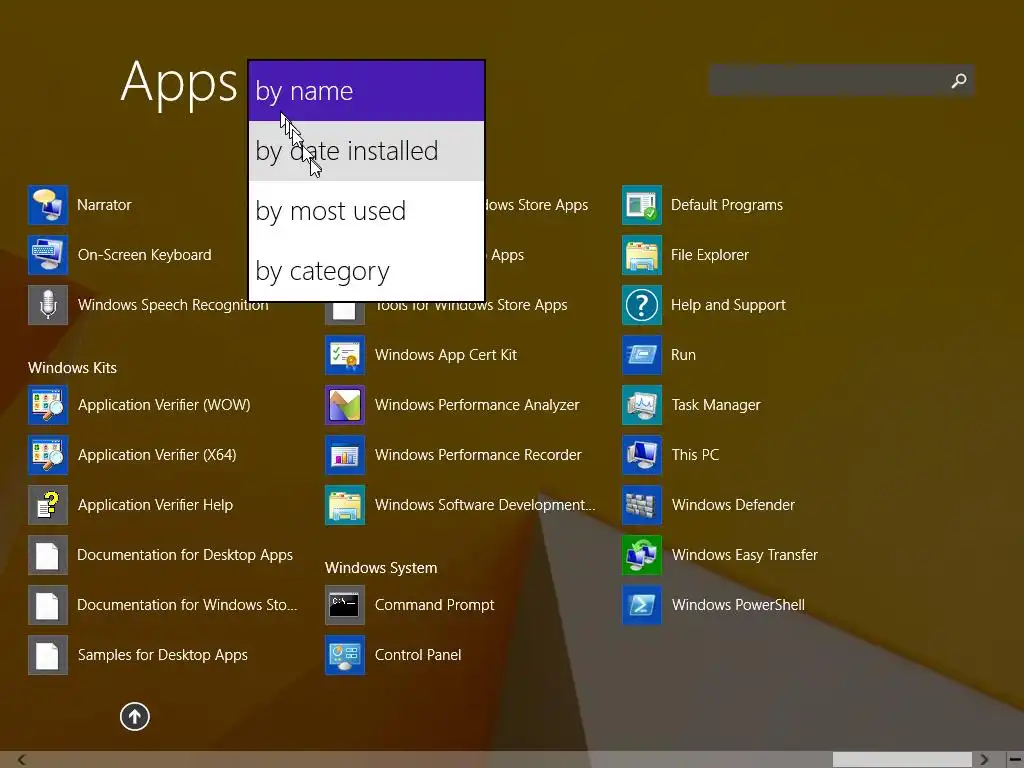Viewport: 1024px width, 768px height.
Task: Open the Narrator app icon
Action: pyautogui.click(x=48, y=205)
